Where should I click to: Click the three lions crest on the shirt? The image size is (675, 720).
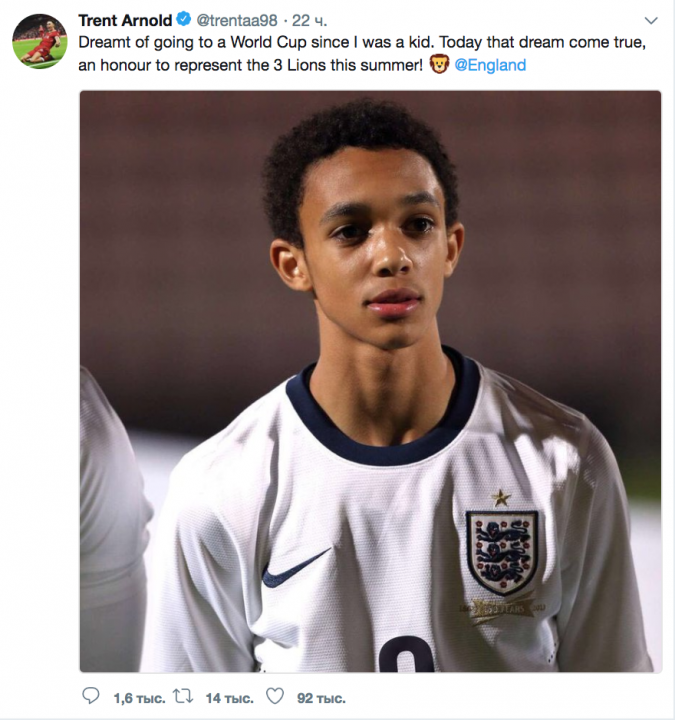coord(501,551)
